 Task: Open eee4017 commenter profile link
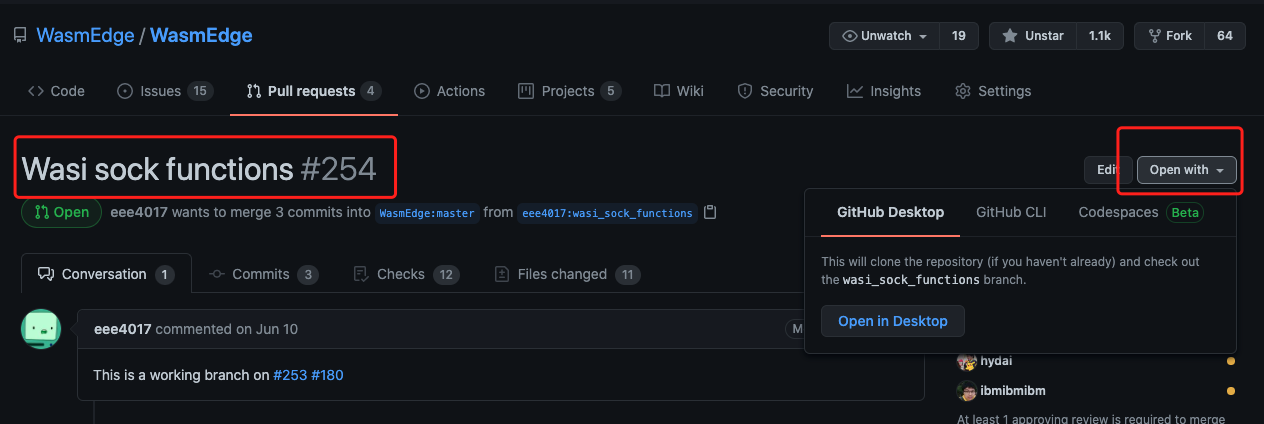point(122,329)
